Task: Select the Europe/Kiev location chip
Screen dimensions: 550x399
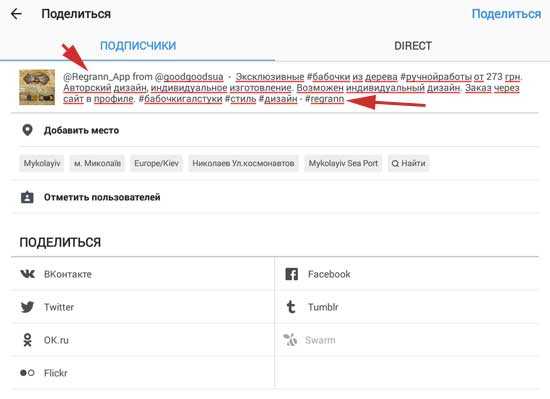Action: coord(156,163)
